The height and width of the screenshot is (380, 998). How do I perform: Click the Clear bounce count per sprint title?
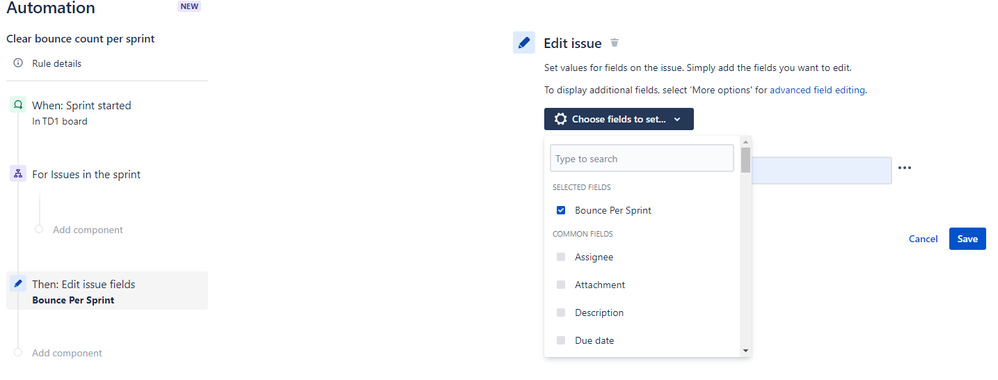[81, 39]
